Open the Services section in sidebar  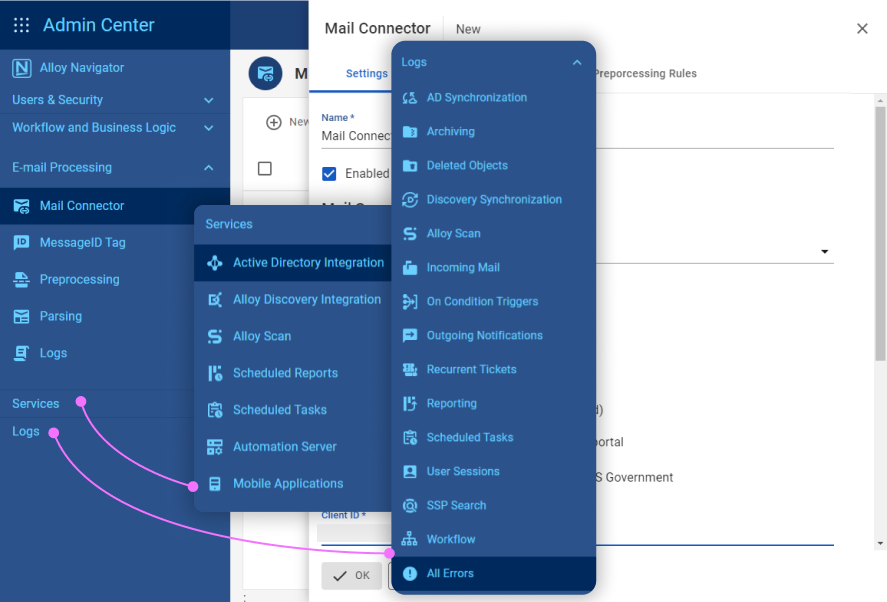point(36,403)
